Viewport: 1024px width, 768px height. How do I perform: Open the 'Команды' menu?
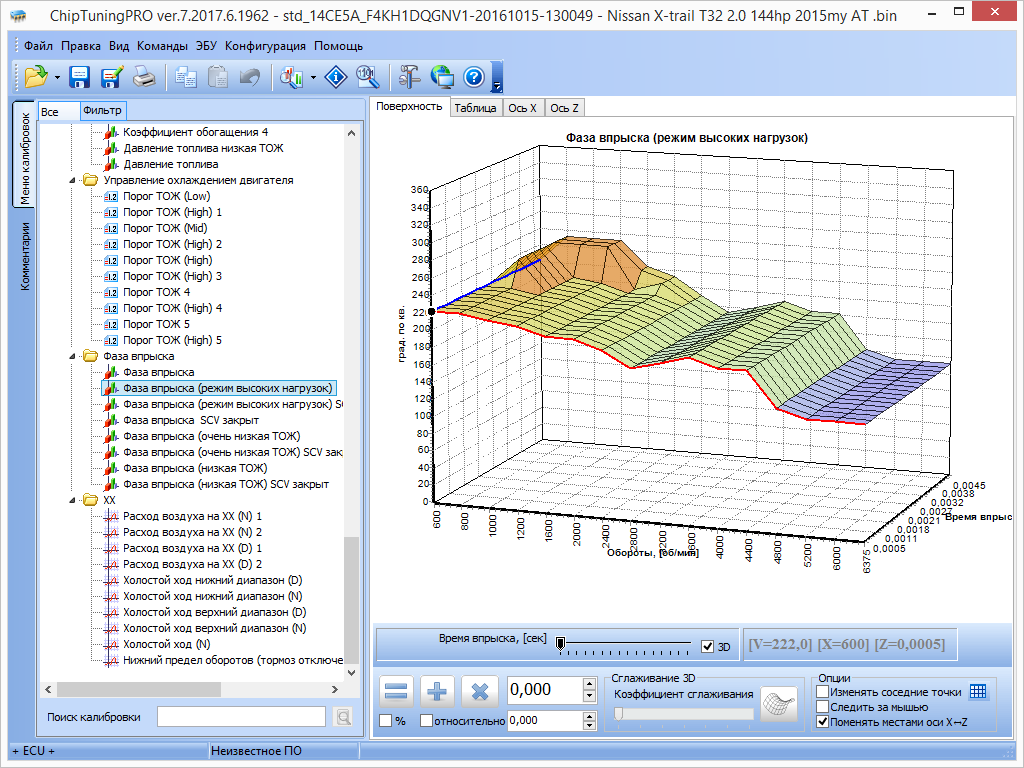[163, 46]
